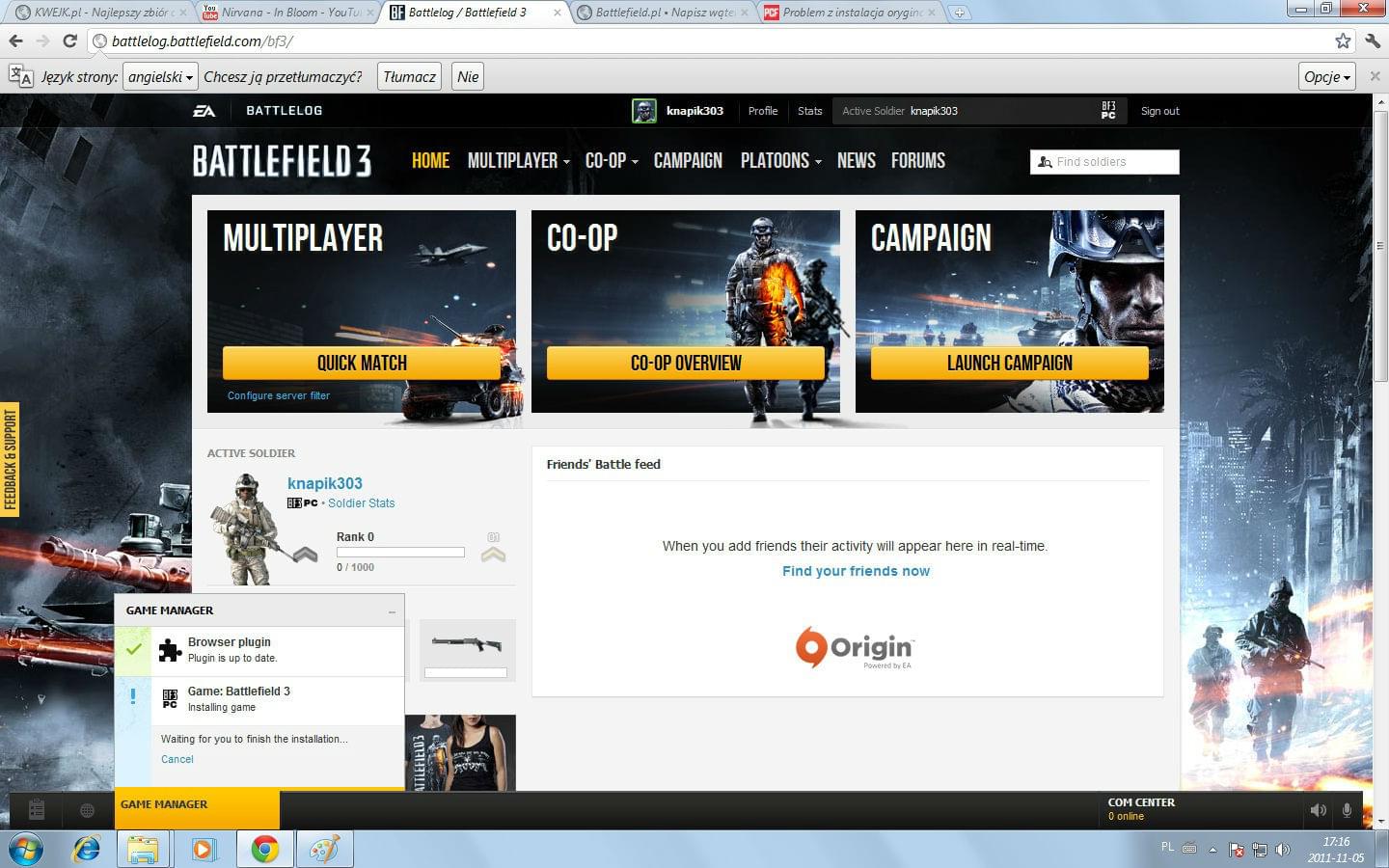1389x868 pixels.
Task: Click the Sign out link
Action: click(1160, 111)
